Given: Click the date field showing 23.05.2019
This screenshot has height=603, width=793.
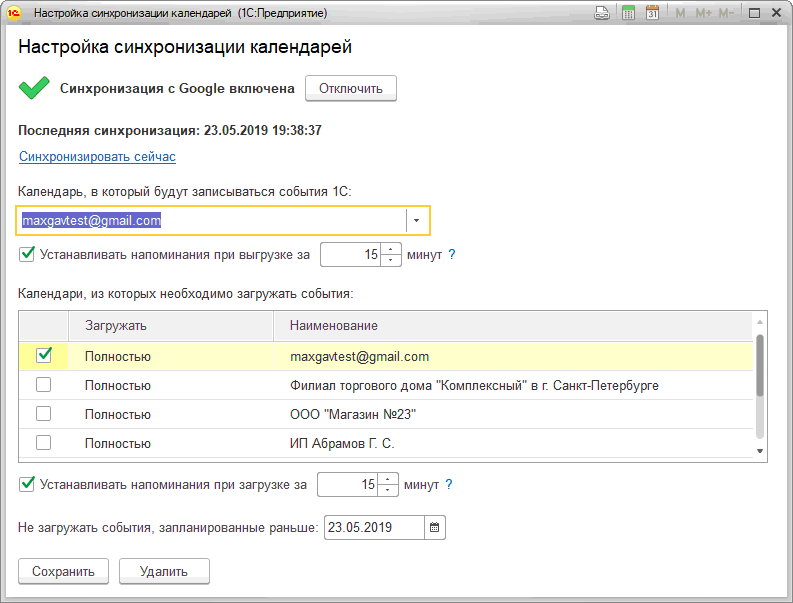Looking at the screenshot, I should [x=374, y=528].
